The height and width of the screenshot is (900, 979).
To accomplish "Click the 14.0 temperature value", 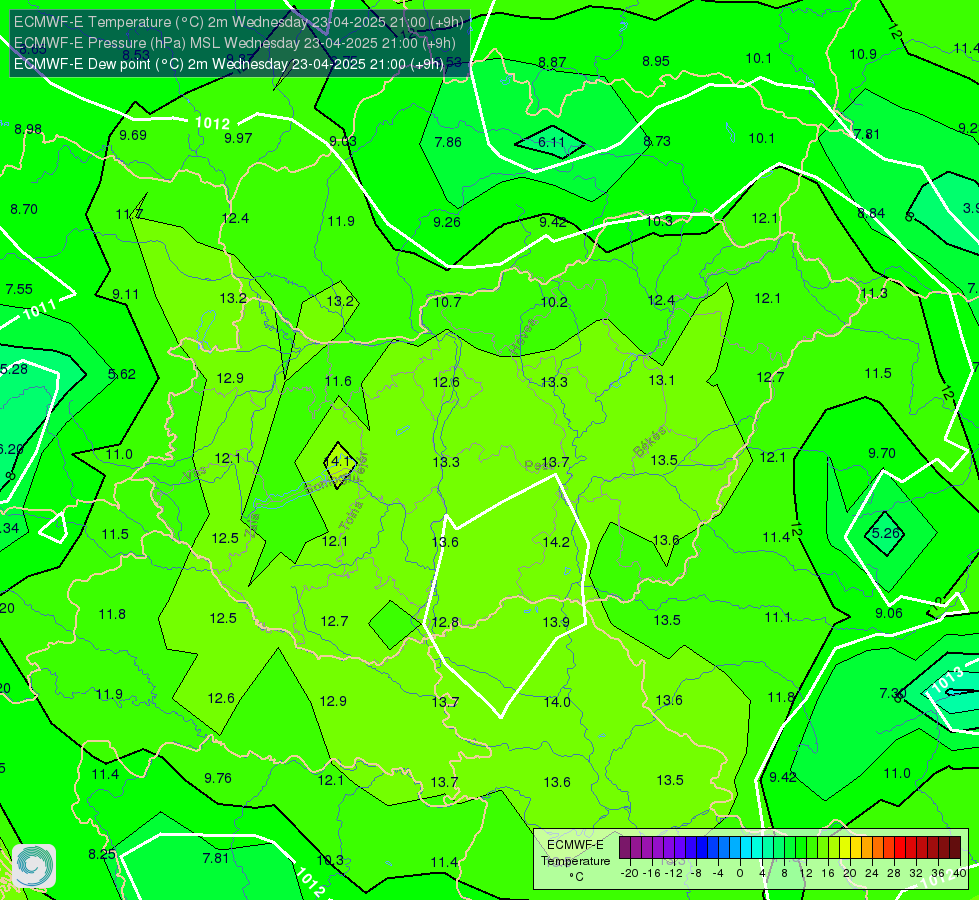I will [557, 702].
